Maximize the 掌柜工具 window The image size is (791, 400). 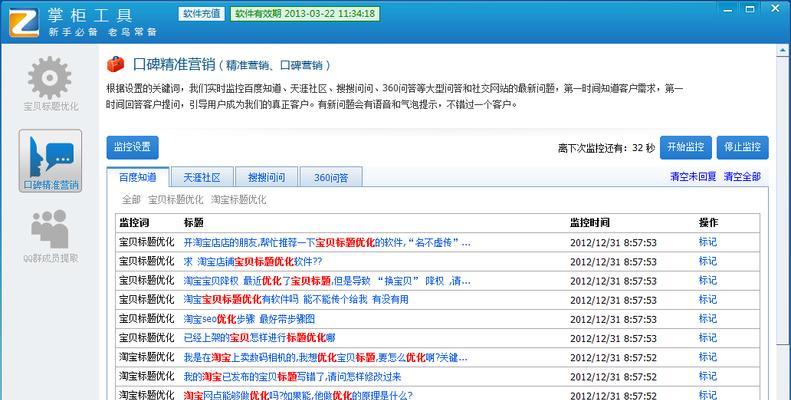(750, 10)
